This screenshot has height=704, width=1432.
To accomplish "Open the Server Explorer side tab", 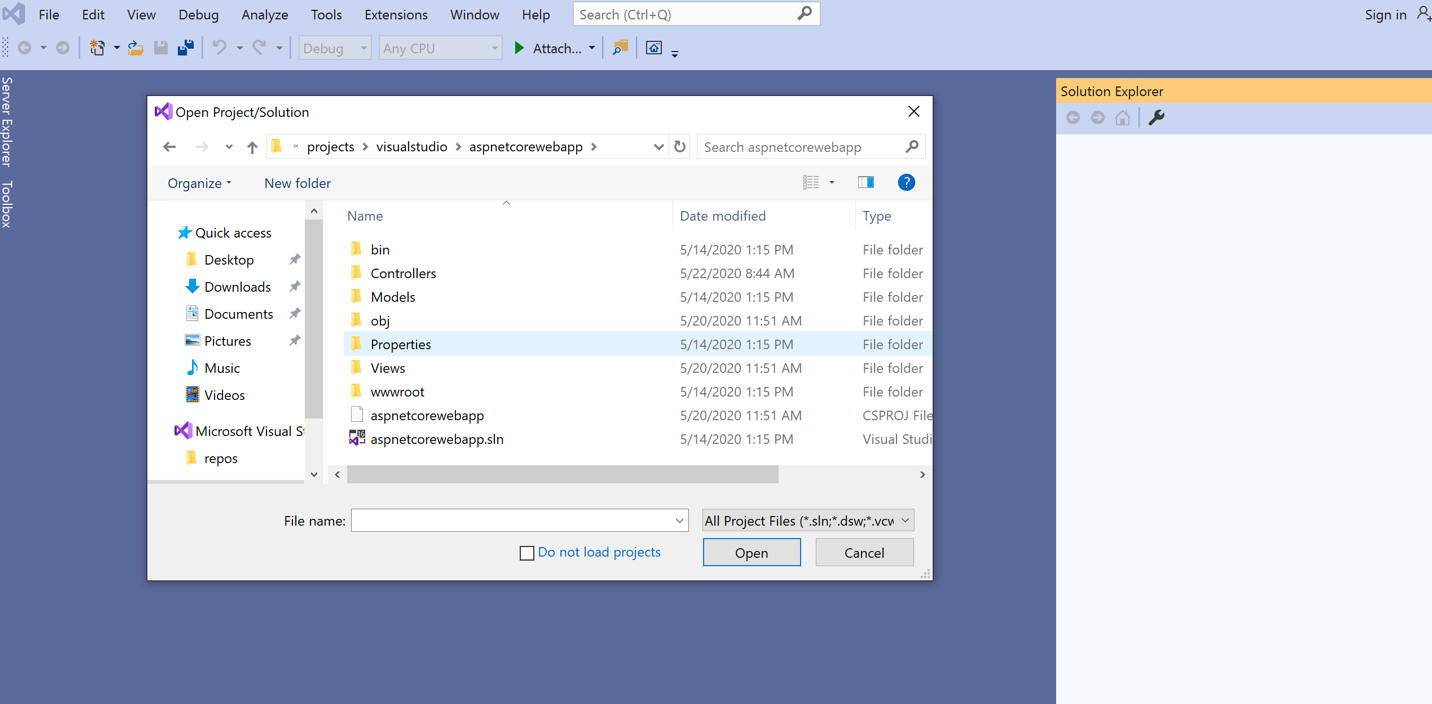I will click(x=8, y=121).
